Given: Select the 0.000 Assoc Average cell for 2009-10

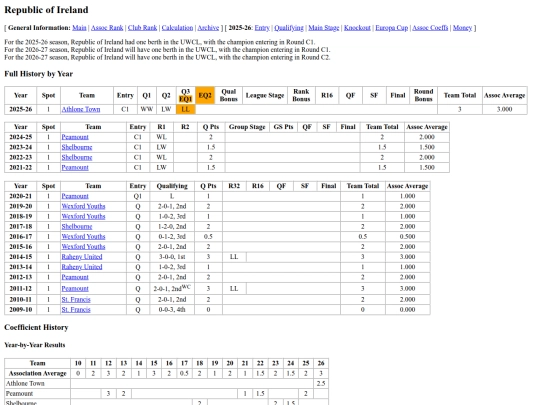Looking at the screenshot, I should tap(407, 310).
